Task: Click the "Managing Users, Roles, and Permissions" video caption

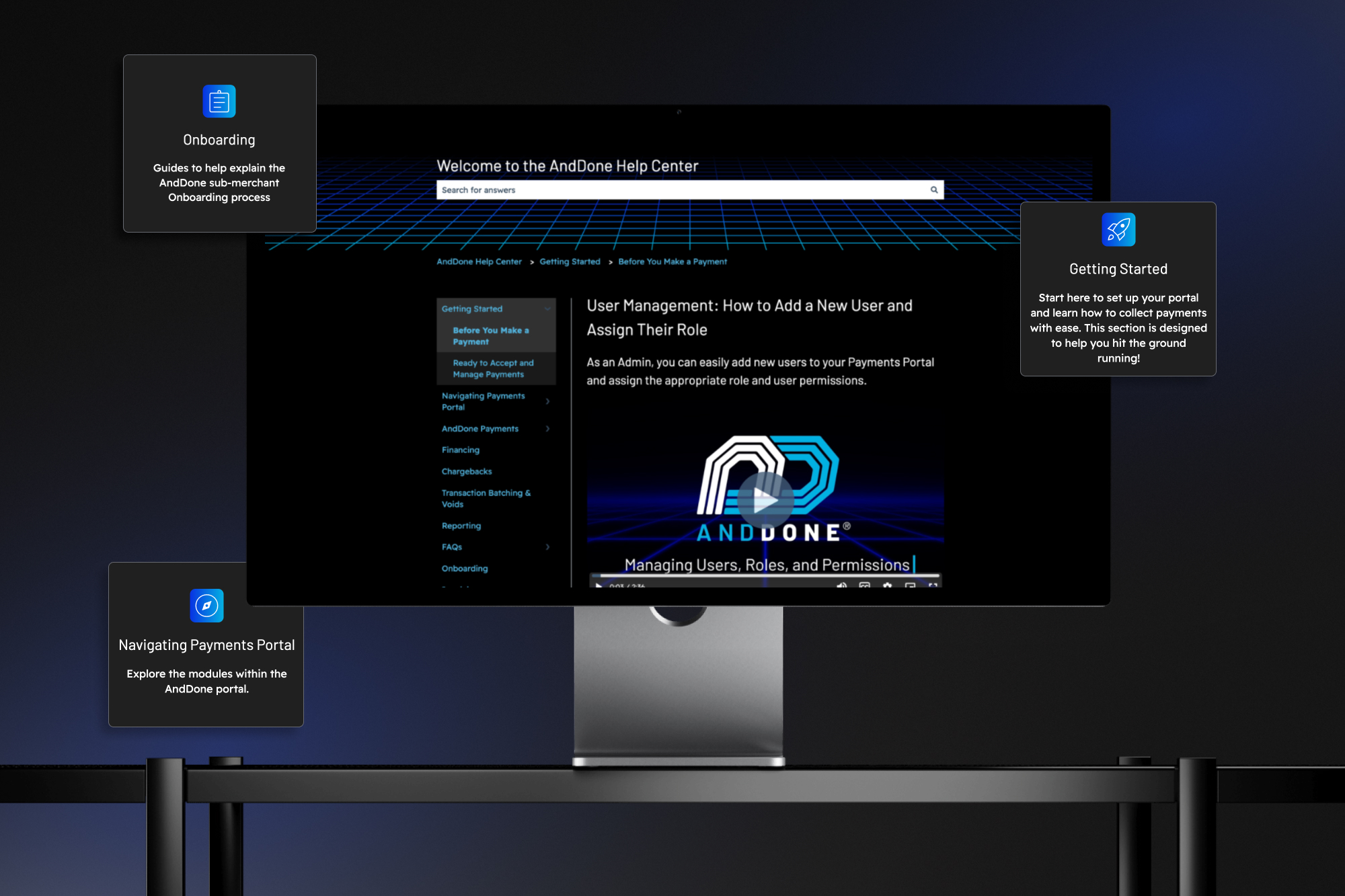Action: click(x=767, y=565)
